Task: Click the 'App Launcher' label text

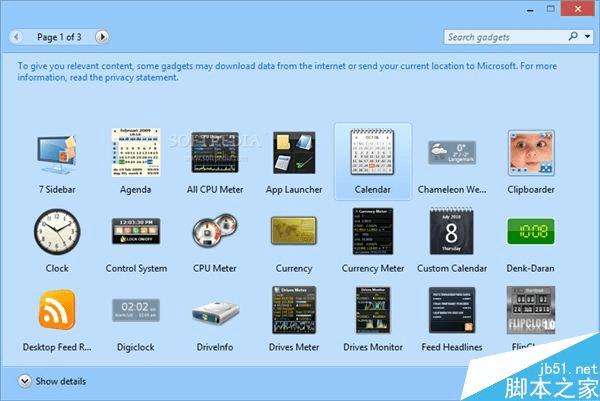Action: (x=294, y=190)
